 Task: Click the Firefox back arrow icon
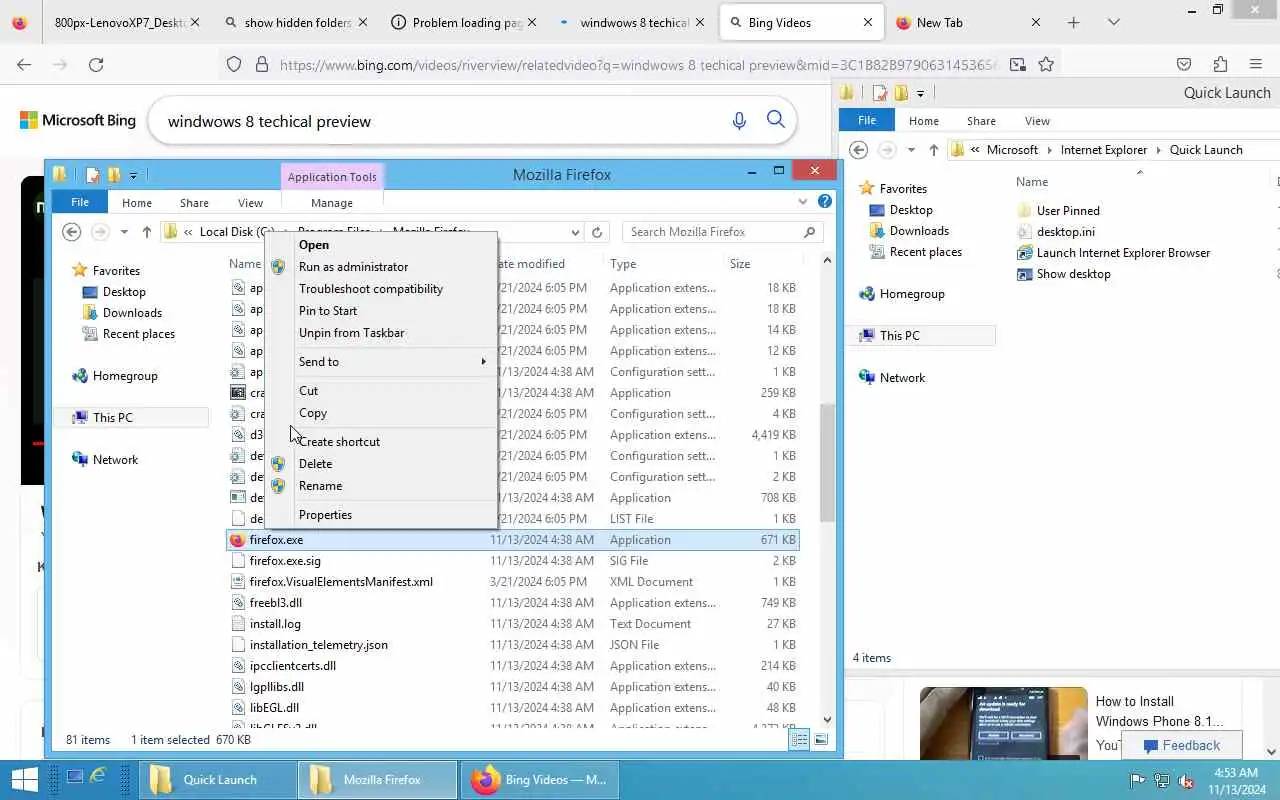point(24,64)
